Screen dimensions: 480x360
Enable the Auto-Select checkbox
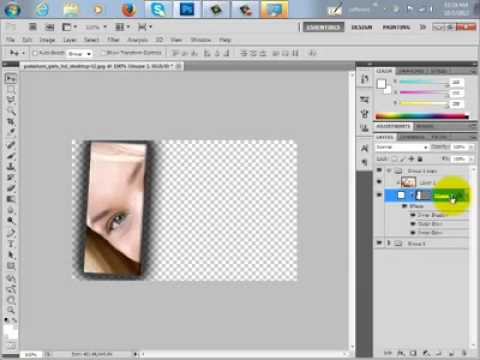[35, 53]
